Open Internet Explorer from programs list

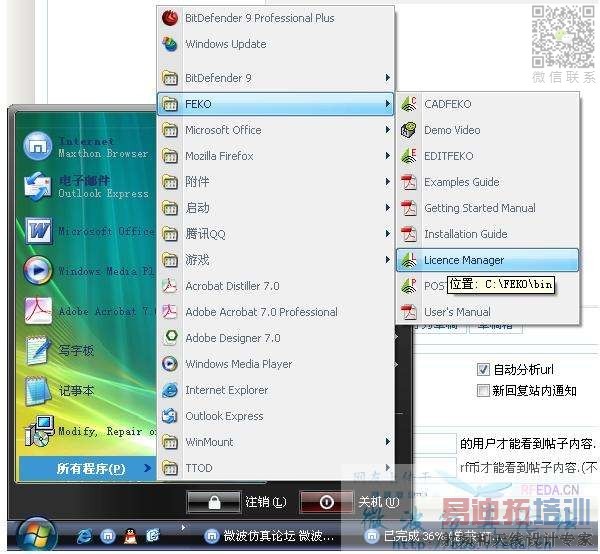(x=170, y=390)
